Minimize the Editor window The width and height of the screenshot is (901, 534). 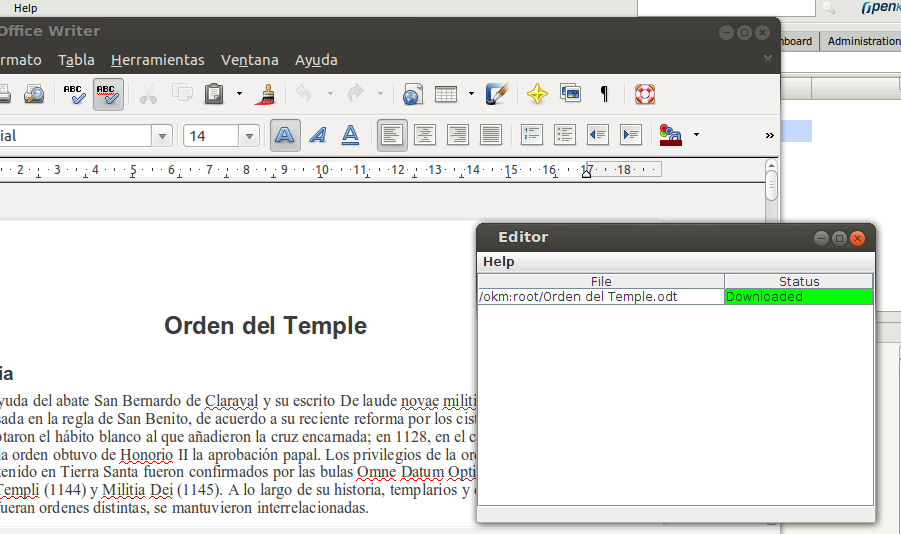(821, 238)
